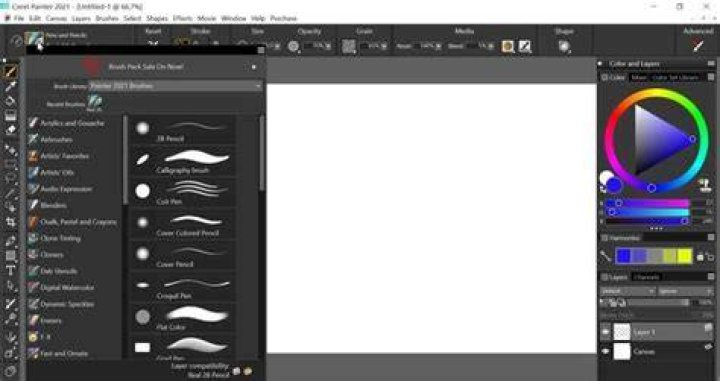Screen dimensions: 720x381
Task: Select the Flat Color brush variant
Action: click(184, 319)
